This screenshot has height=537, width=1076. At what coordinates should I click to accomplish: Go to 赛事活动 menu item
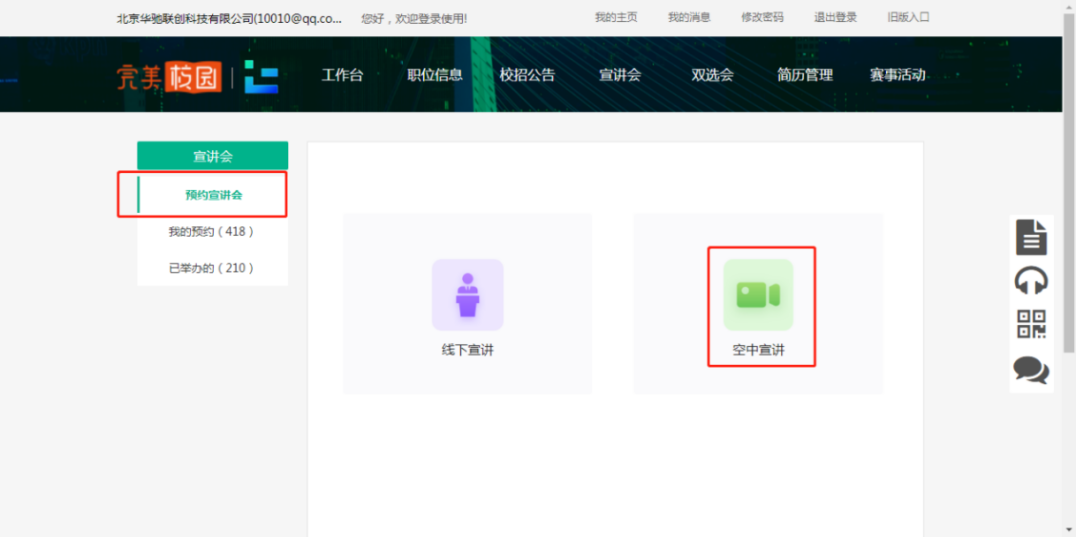point(898,75)
